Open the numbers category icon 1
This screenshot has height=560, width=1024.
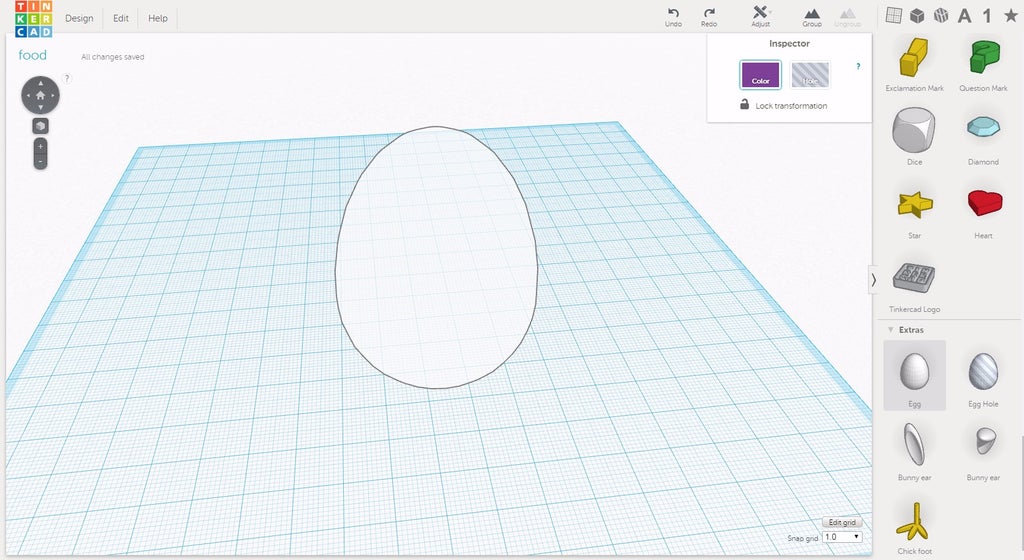pyautogui.click(x=987, y=16)
